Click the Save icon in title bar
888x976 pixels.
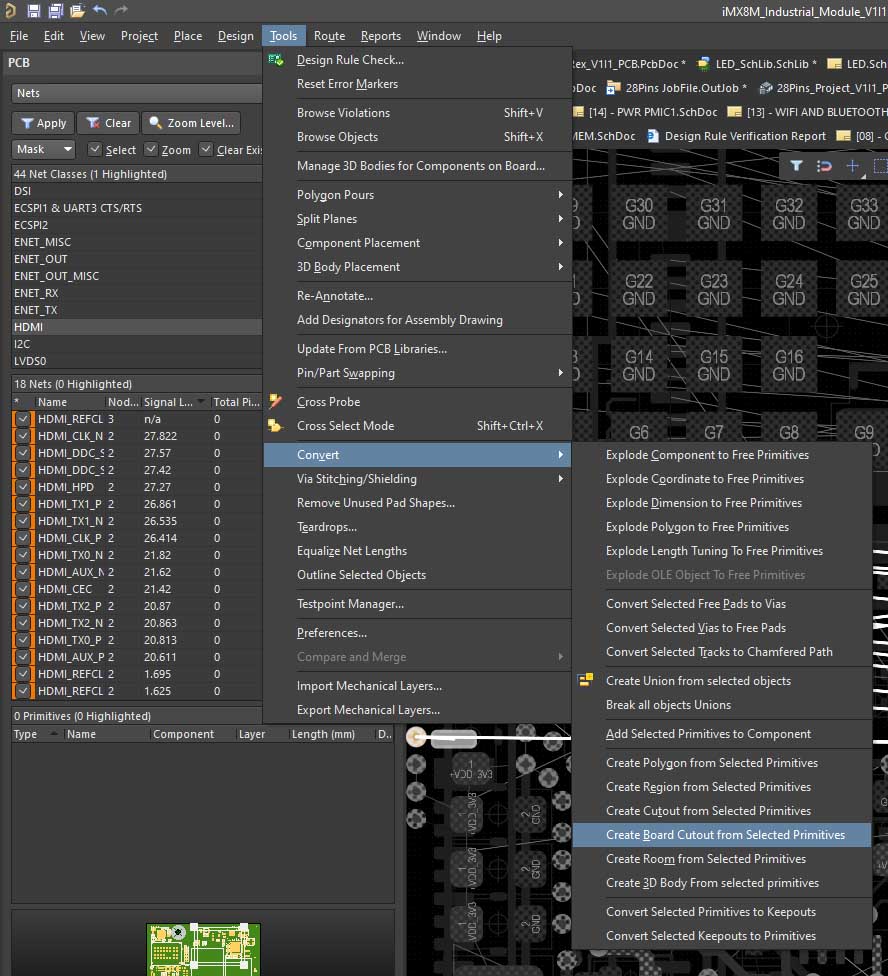[x=33, y=11]
